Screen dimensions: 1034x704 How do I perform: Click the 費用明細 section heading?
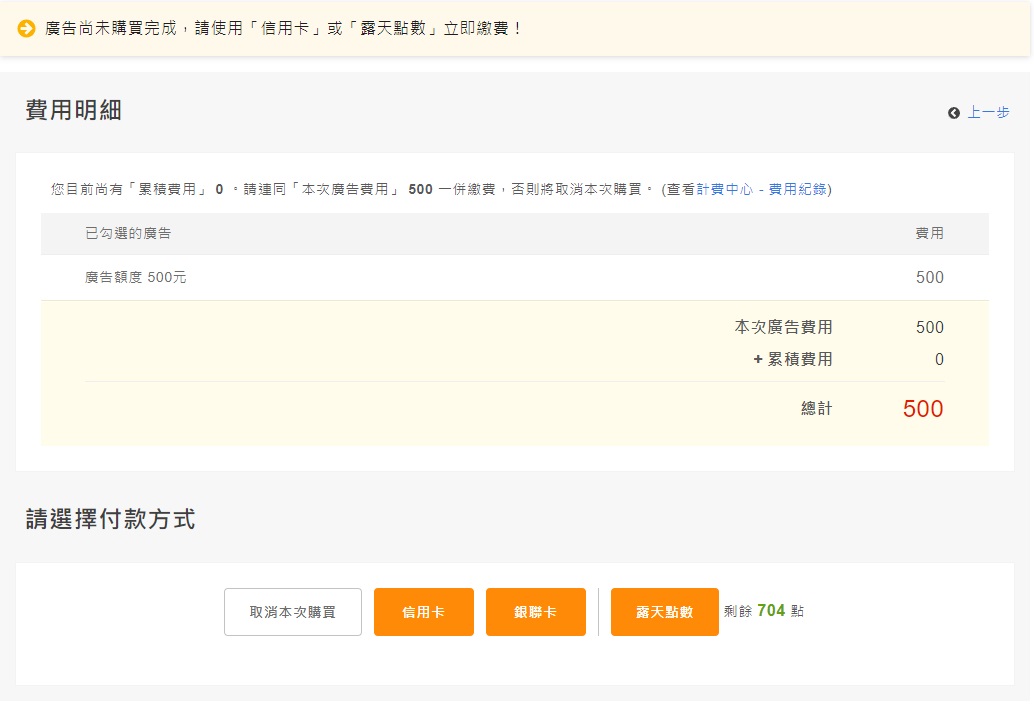click(x=74, y=111)
